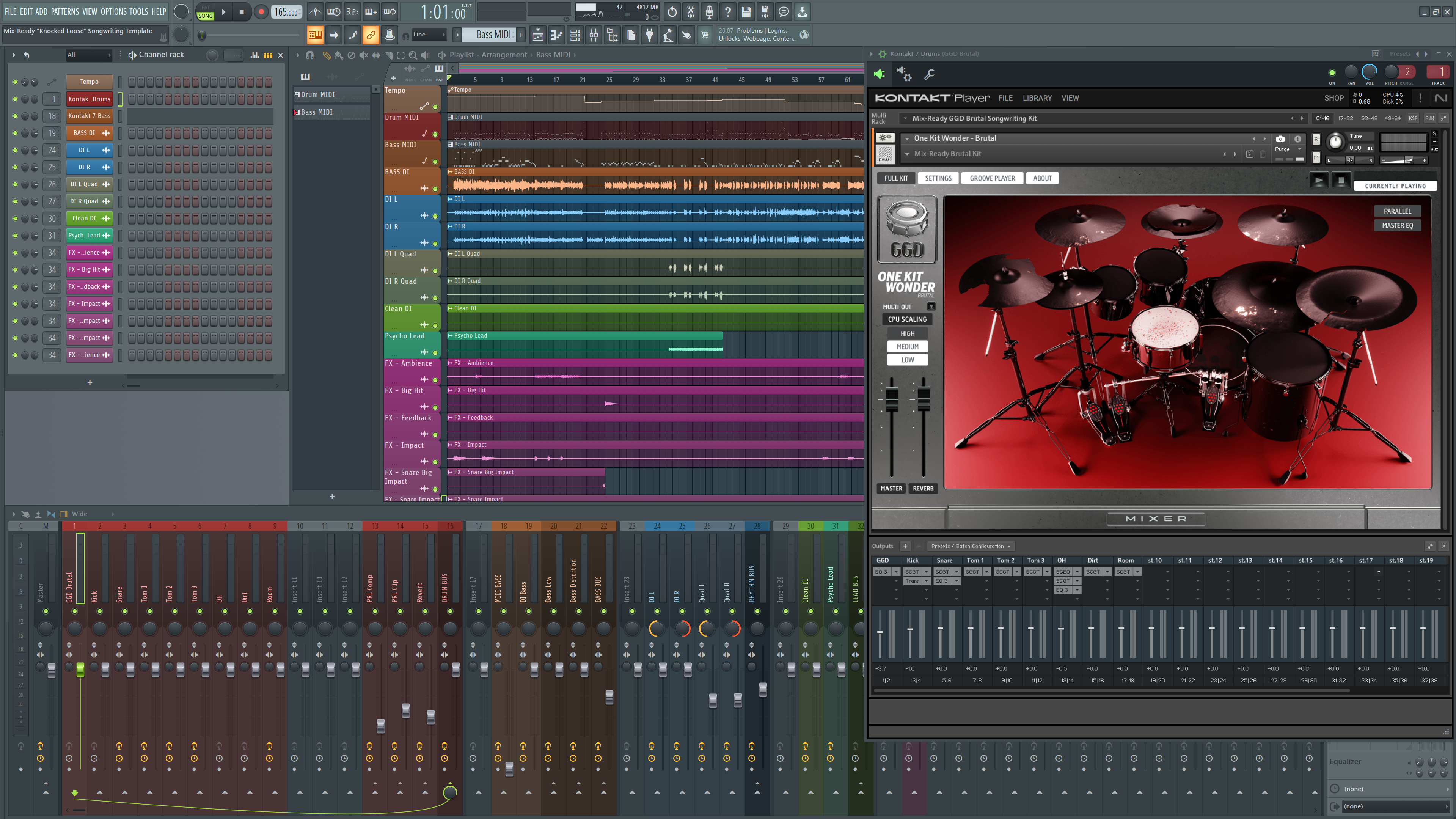The height and width of the screenshot is (819, 1456).
Task: Open the channel filter All dropdown
Action: (x=89, y=55)
